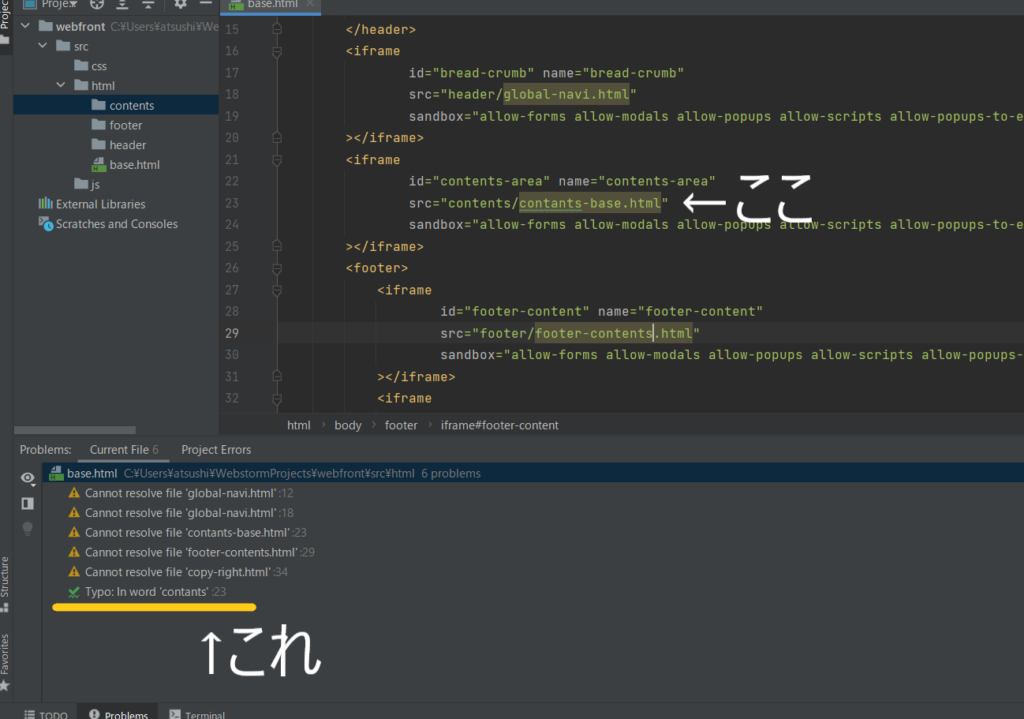
Task: Open the Project Errors tab
Action: point(216,449)
